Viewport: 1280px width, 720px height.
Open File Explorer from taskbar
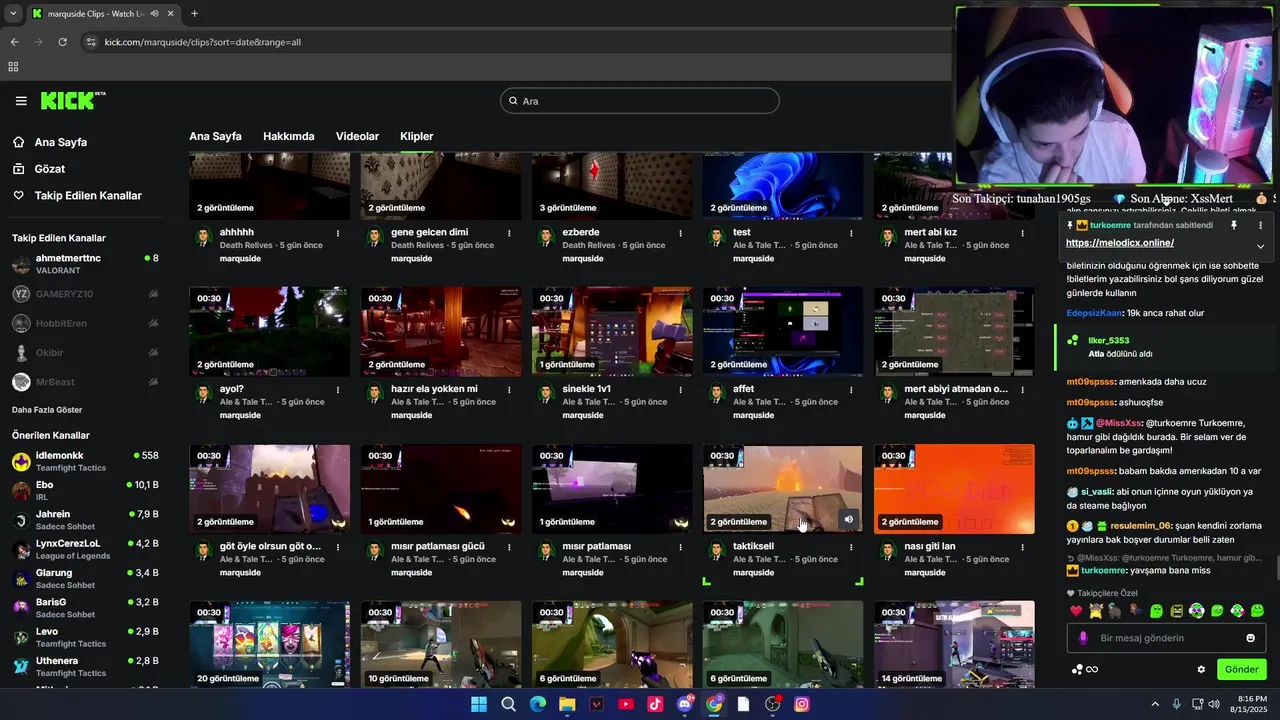point(567,704)
